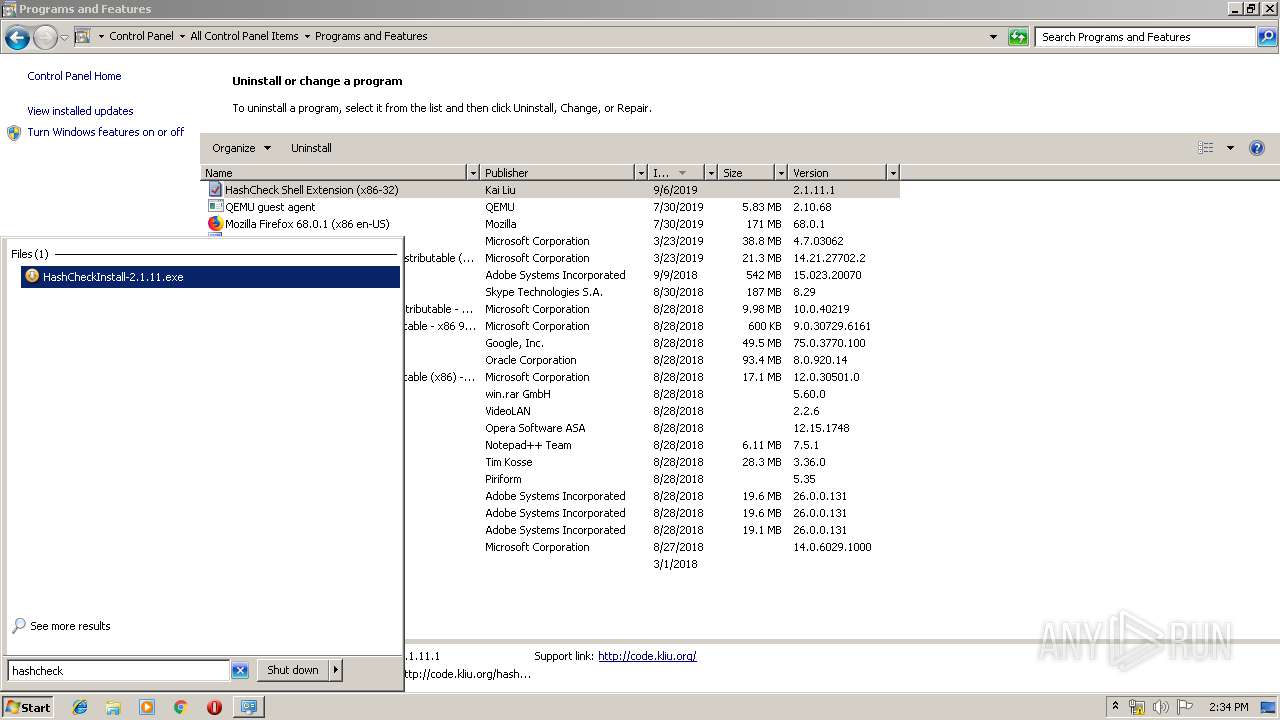The width and height of the screenshot is (1280, 720).
Task: Open View installed updates link
Action: (x=80, y=111)
